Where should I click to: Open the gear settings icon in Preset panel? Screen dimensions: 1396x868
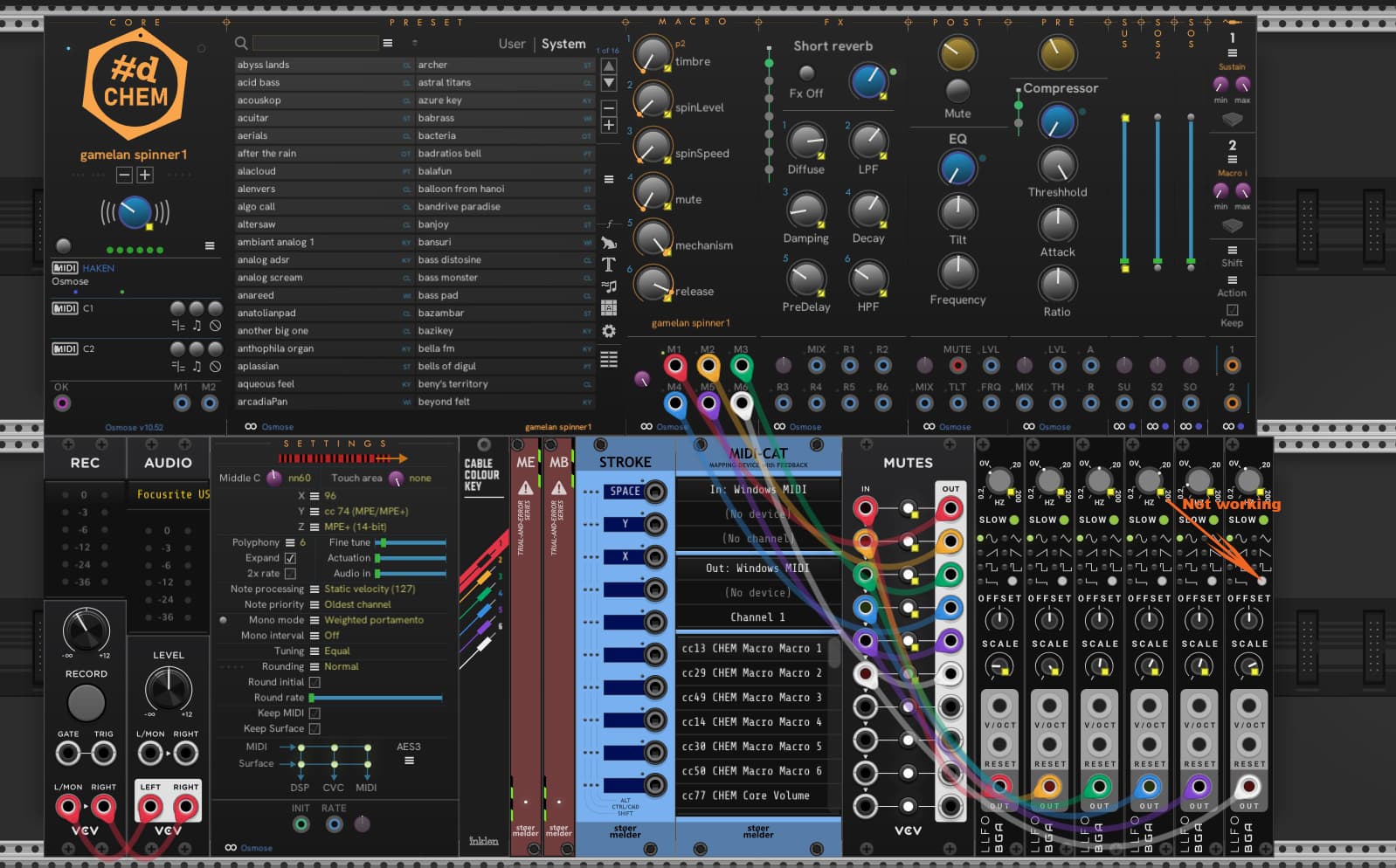(x=609, y=331)
